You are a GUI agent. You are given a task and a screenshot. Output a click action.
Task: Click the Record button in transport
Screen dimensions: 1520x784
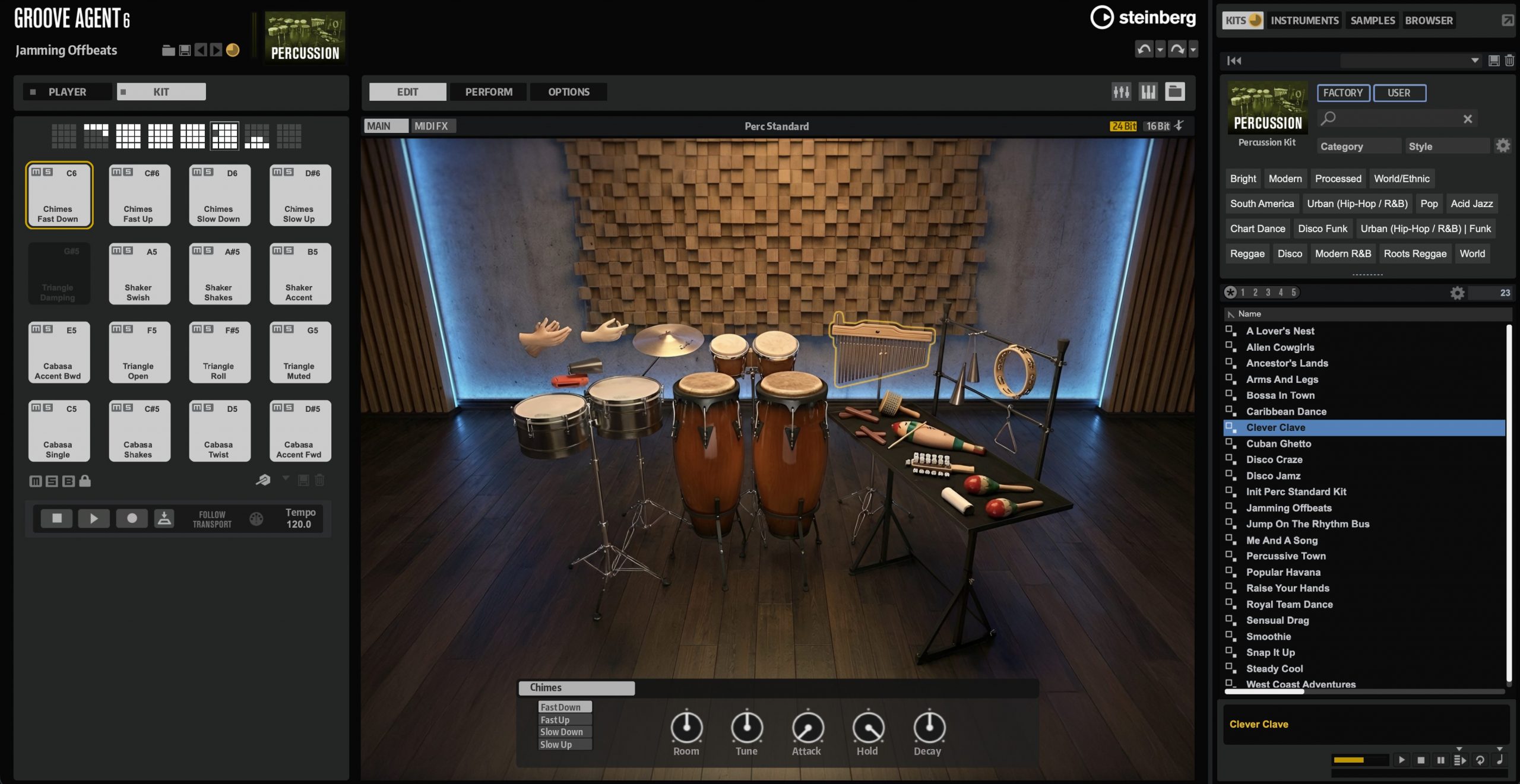click(132, 518)
